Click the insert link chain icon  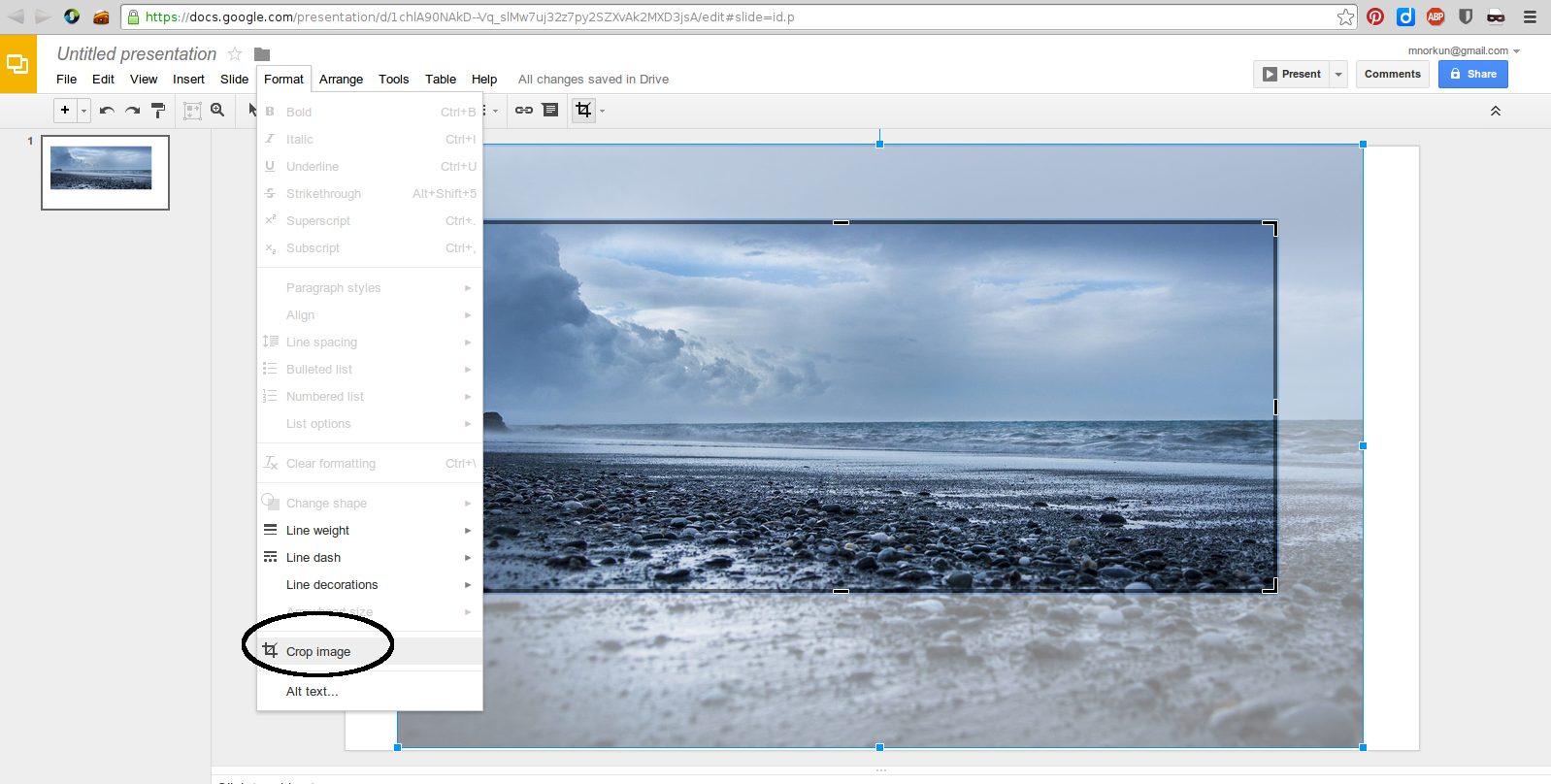524,111
